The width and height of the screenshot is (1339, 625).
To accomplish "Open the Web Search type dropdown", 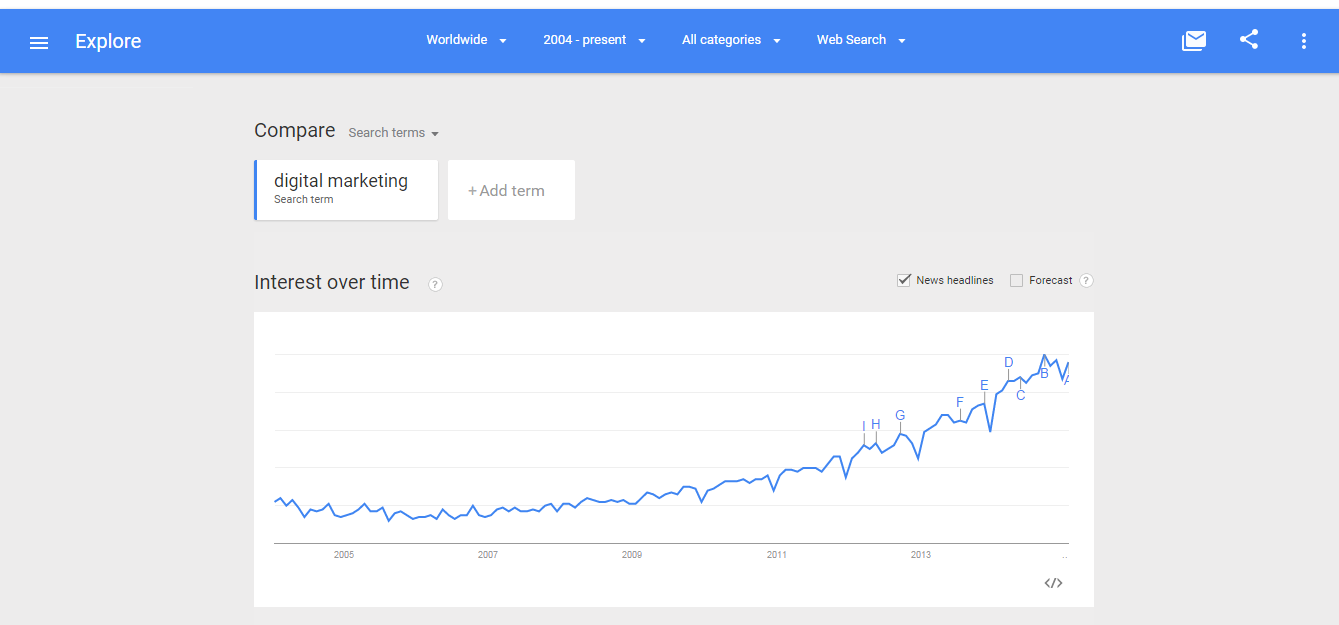I will [x=861, y=40].
